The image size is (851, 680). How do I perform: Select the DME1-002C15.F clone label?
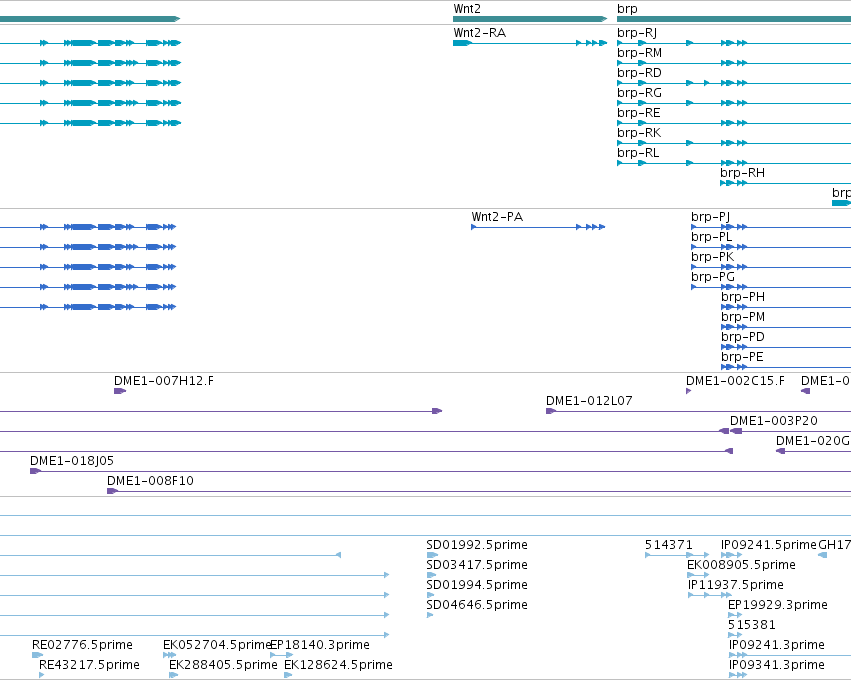tap(735, 381)
